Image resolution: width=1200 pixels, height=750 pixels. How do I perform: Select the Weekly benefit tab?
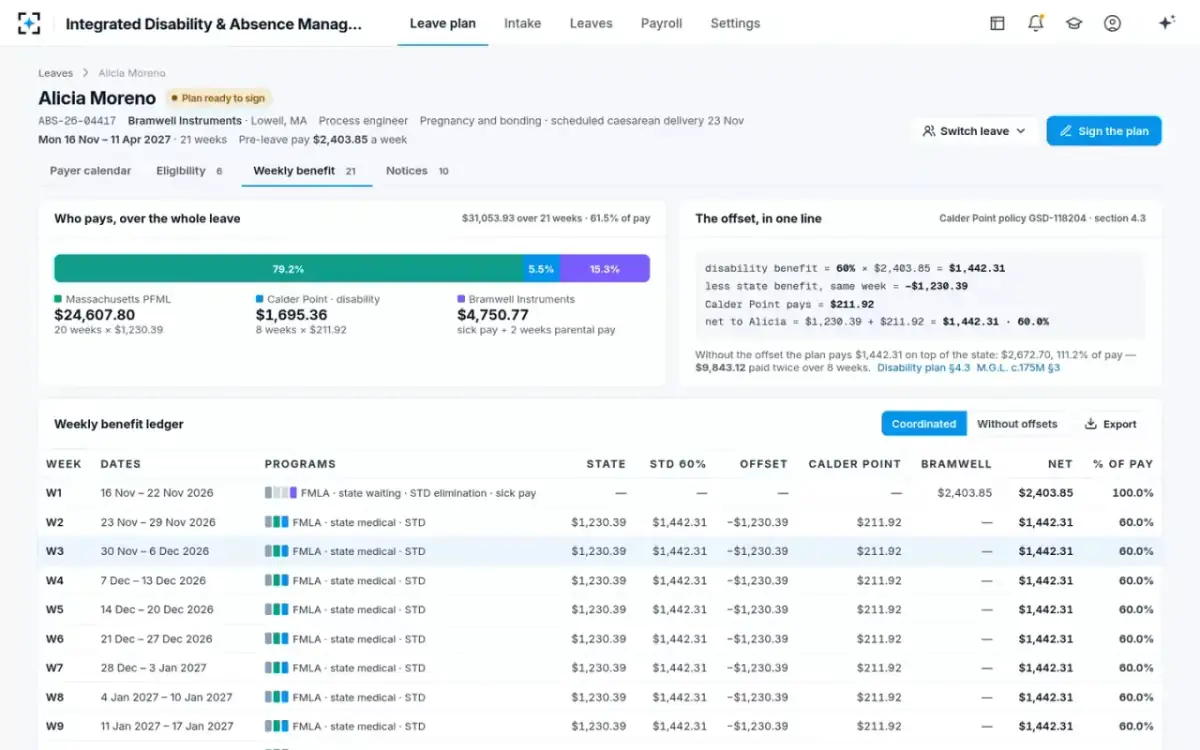click(306, 171)
